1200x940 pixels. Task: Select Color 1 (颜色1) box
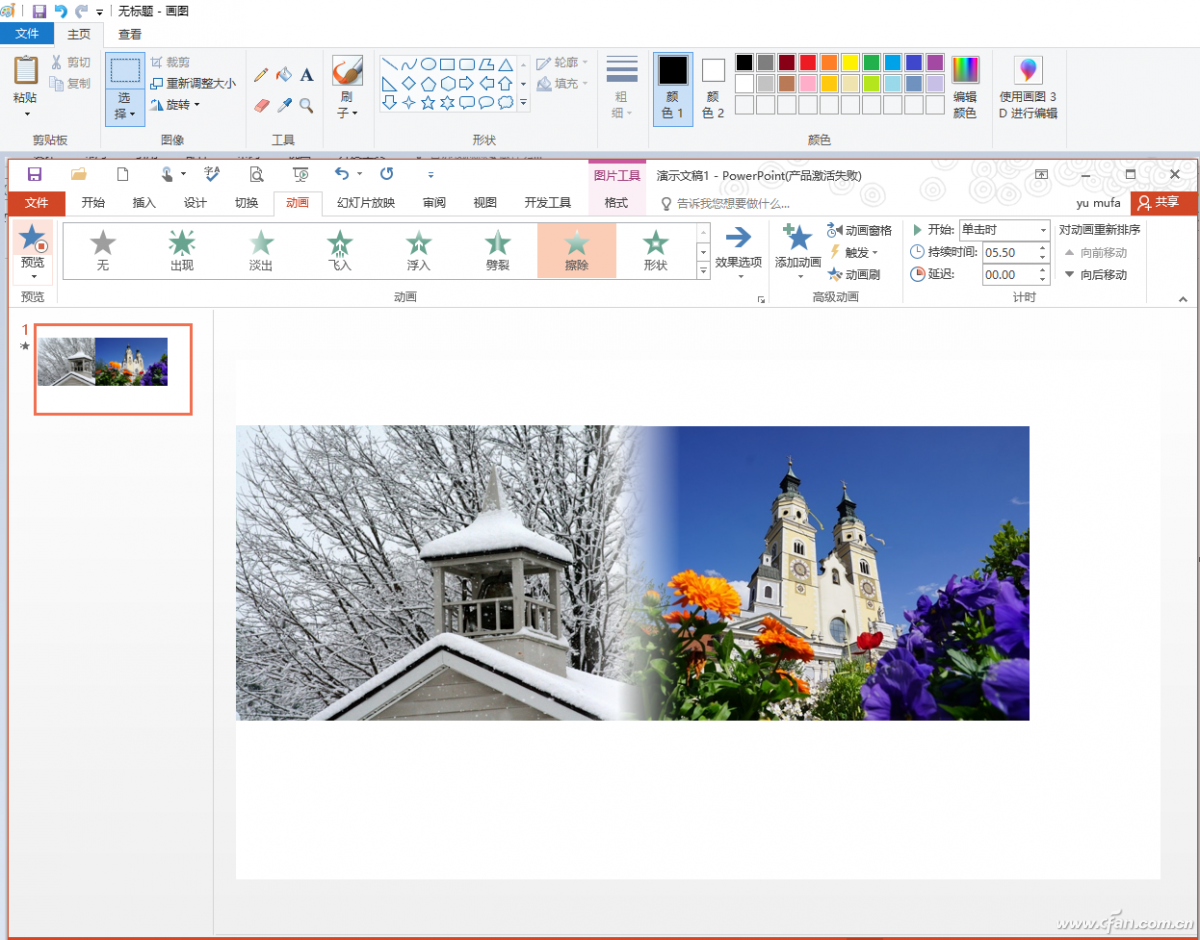pyautogui.click(x=673, y=88)
